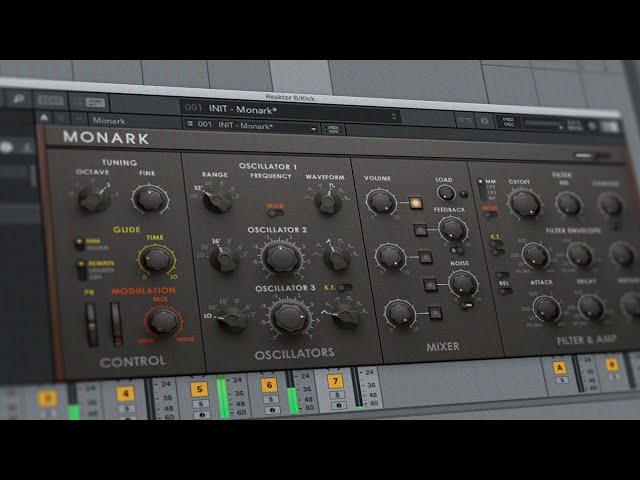The image size is (640, 480).
Task: Click the Oscillator 1 WAVEFORM knob
Action: pyautogui.click(x=327, y=202)
